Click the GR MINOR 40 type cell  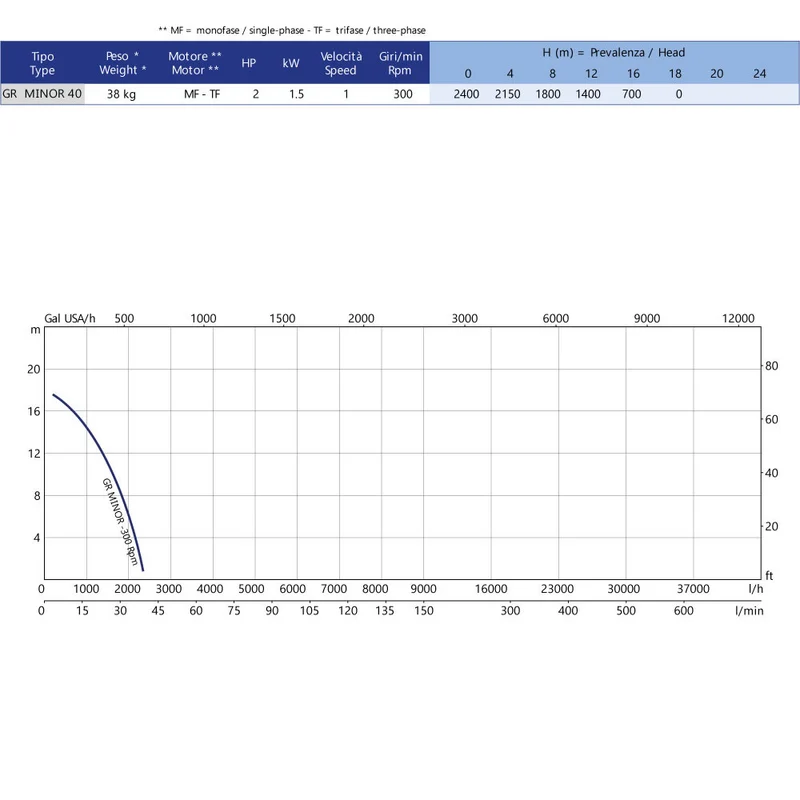click(x=42, y=94)
